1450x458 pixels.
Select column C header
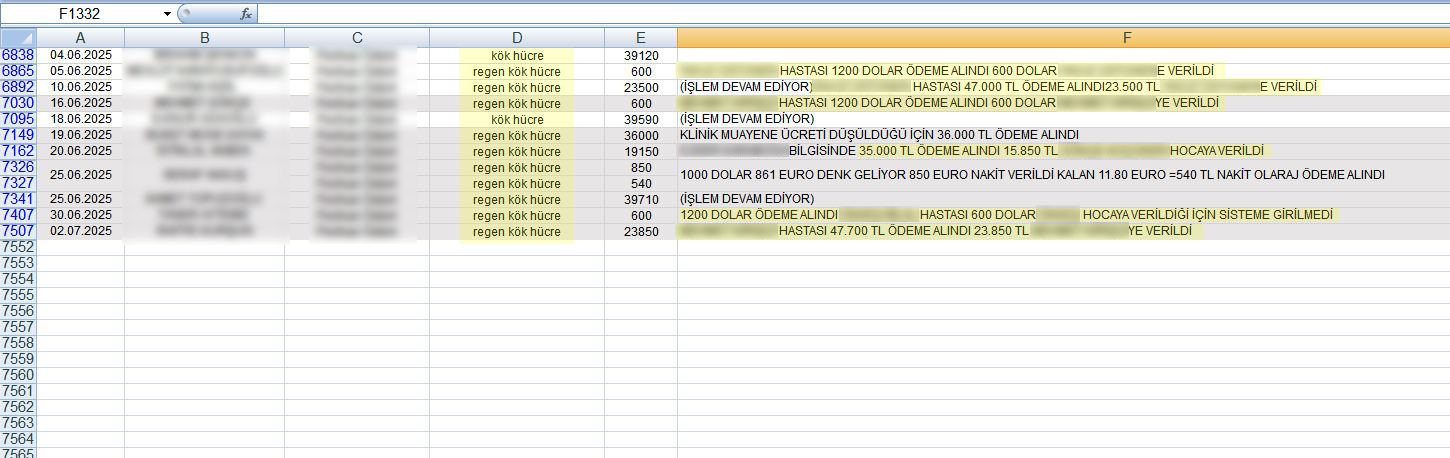(x=357, y=37)
